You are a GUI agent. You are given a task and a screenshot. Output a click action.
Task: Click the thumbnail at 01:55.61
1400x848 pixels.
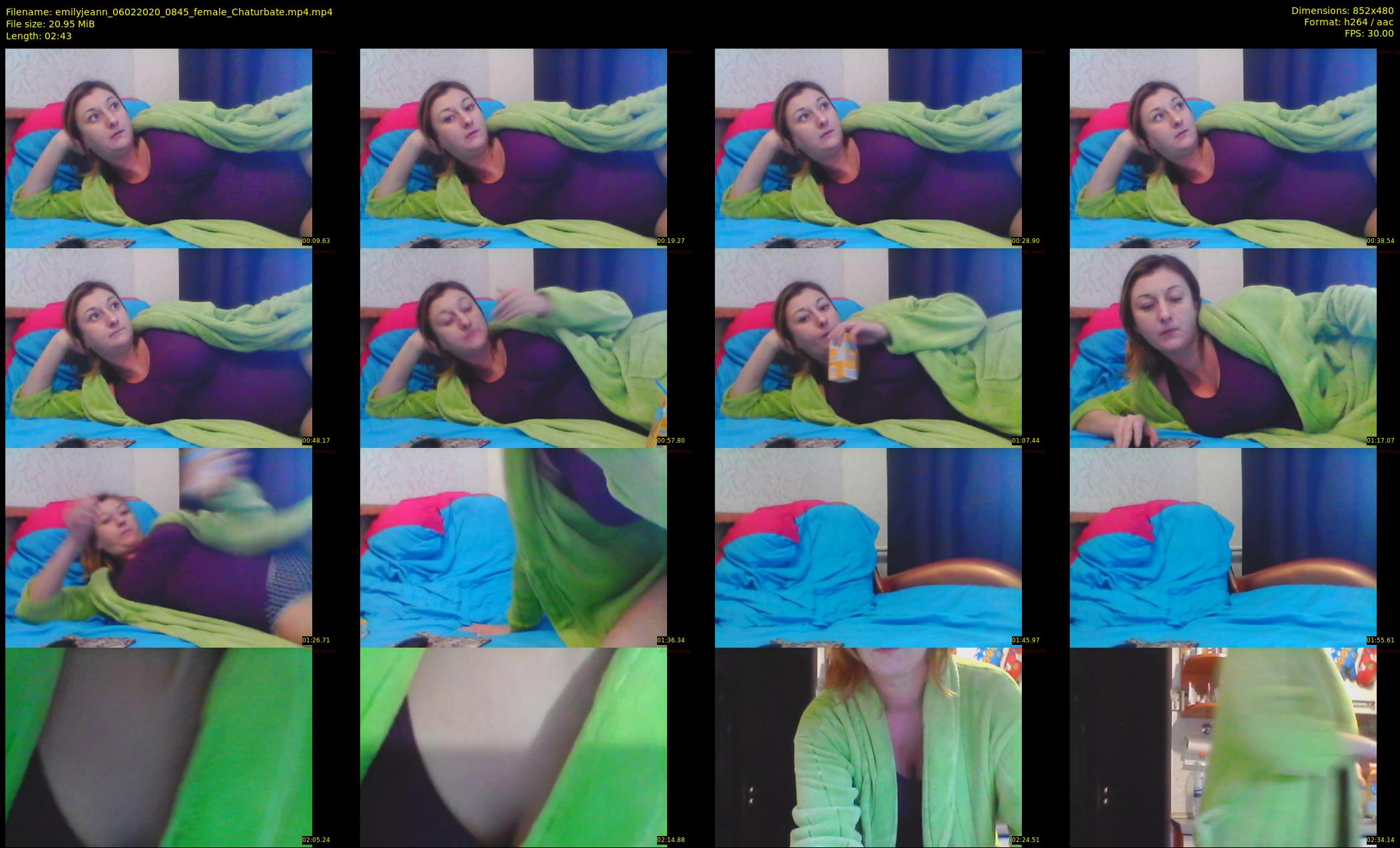(x=1223, y=547)
